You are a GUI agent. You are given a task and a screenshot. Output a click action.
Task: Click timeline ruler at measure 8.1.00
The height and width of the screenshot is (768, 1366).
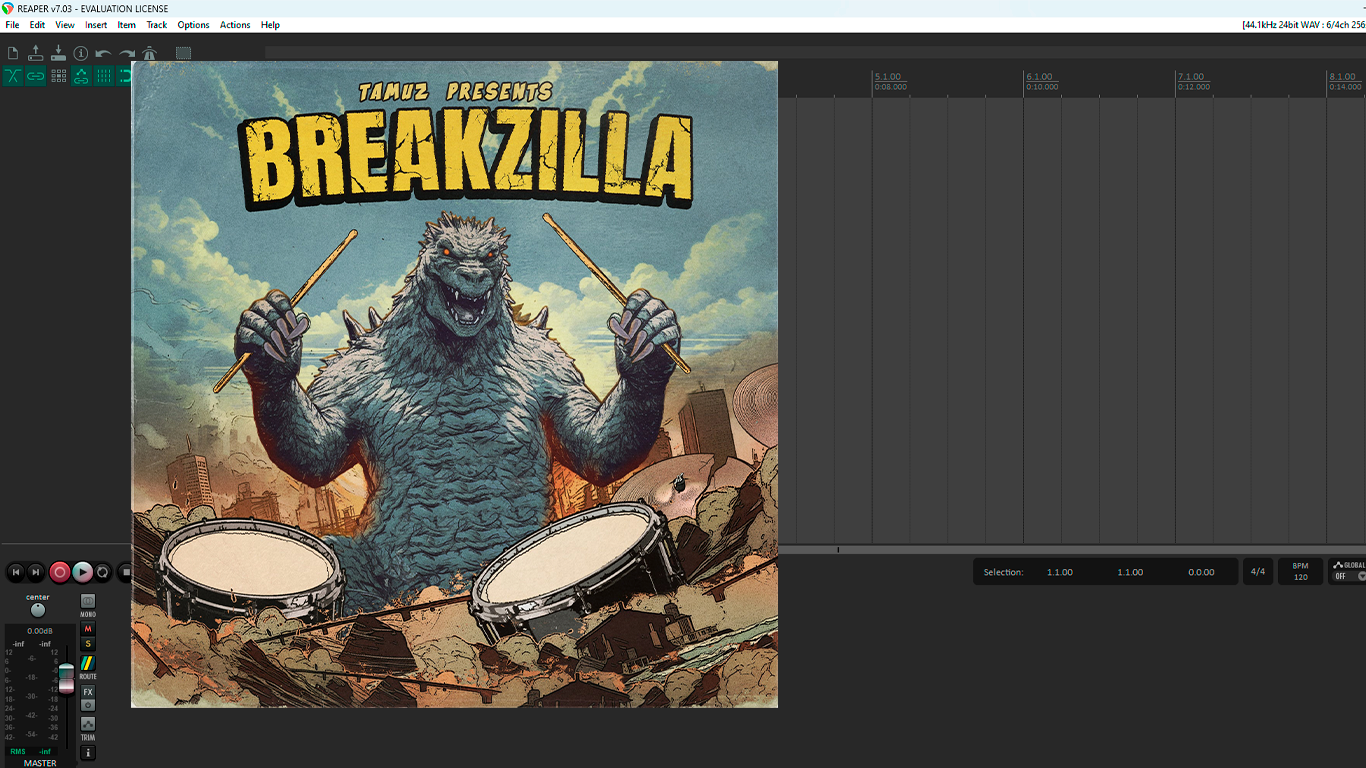[x=1342, y=77]
